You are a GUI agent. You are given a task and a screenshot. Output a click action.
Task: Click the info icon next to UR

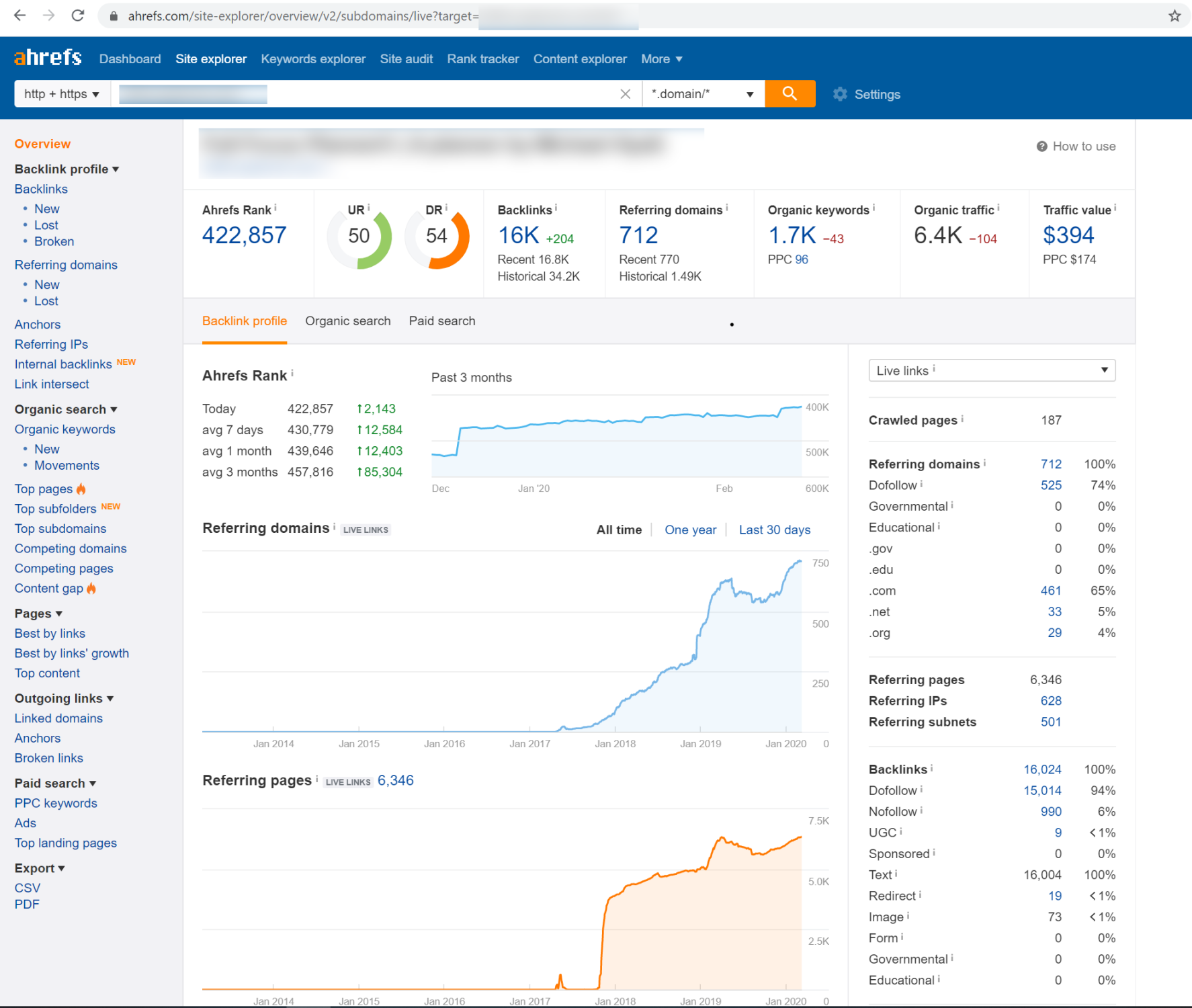(x=368, y=208)
